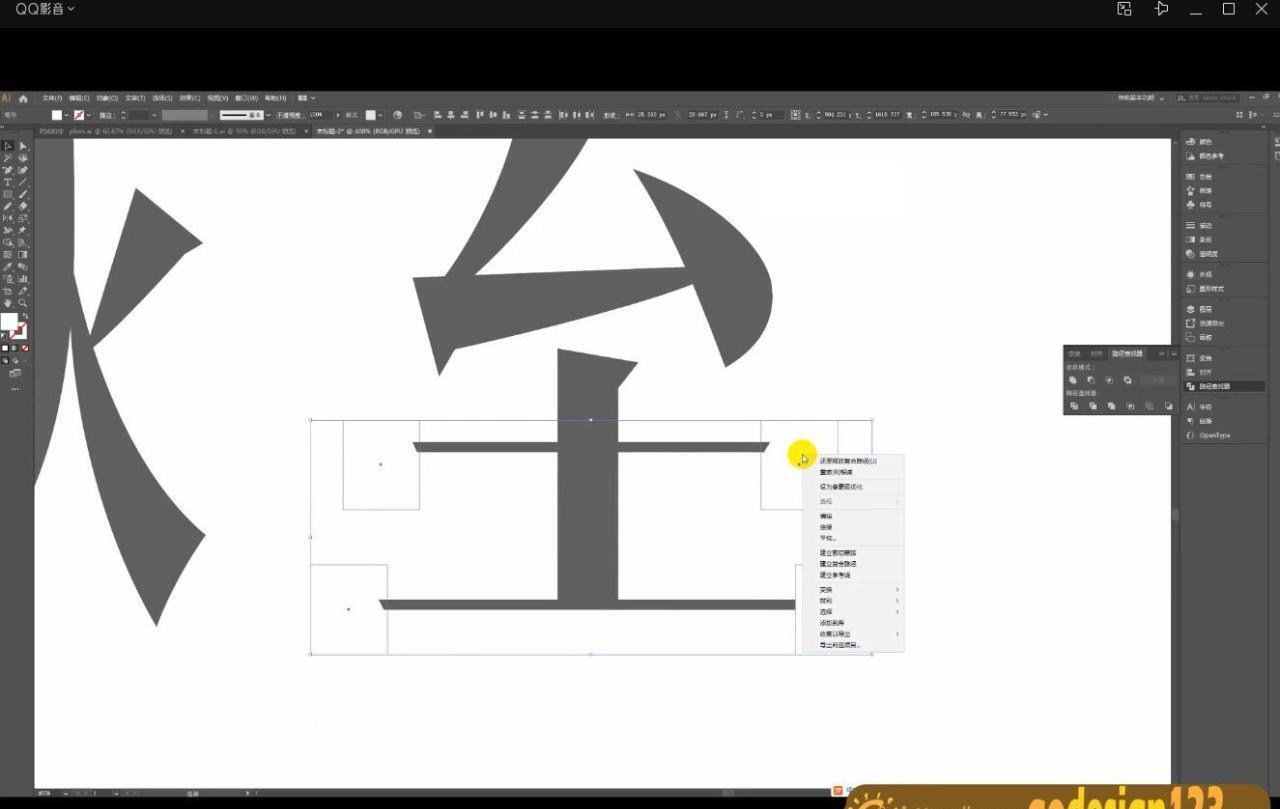Choose 建立剪切蒙版 from the context menu

click(838, 552)
